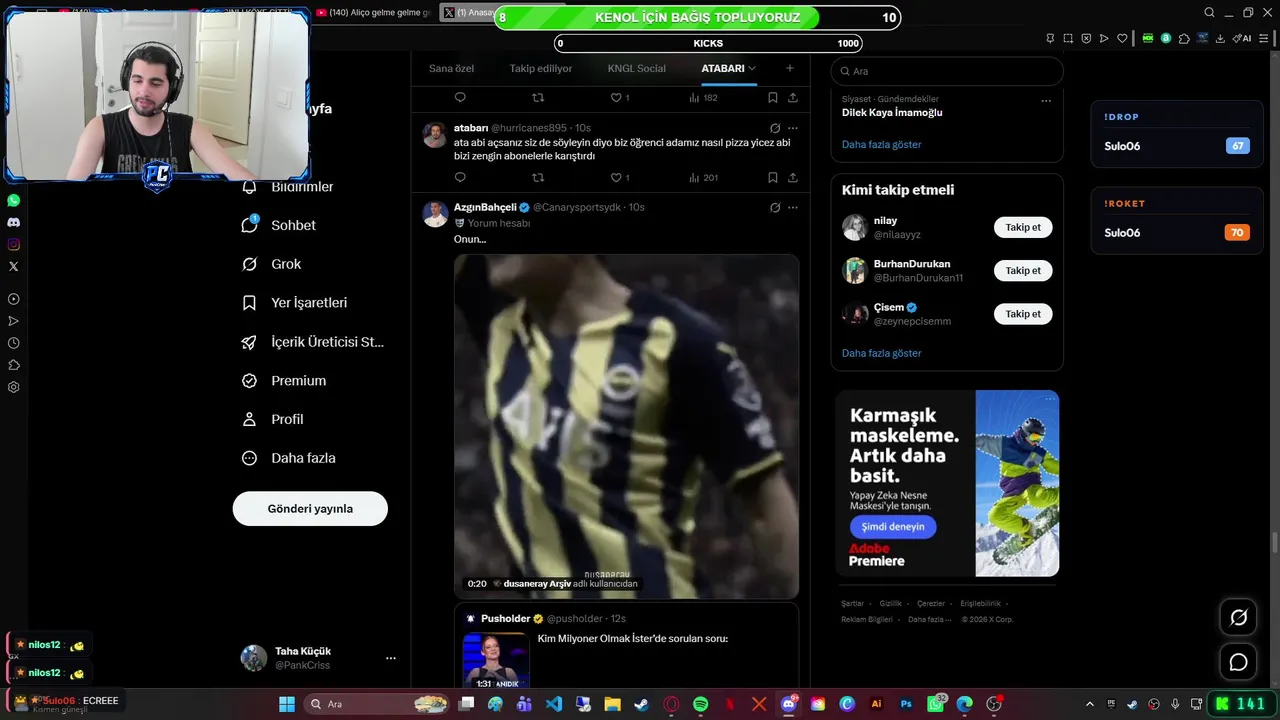Click Şimdi deneyin in the Adobe ad
The height and width of the screenshot is (720, 1280).
tap(893, 527)
